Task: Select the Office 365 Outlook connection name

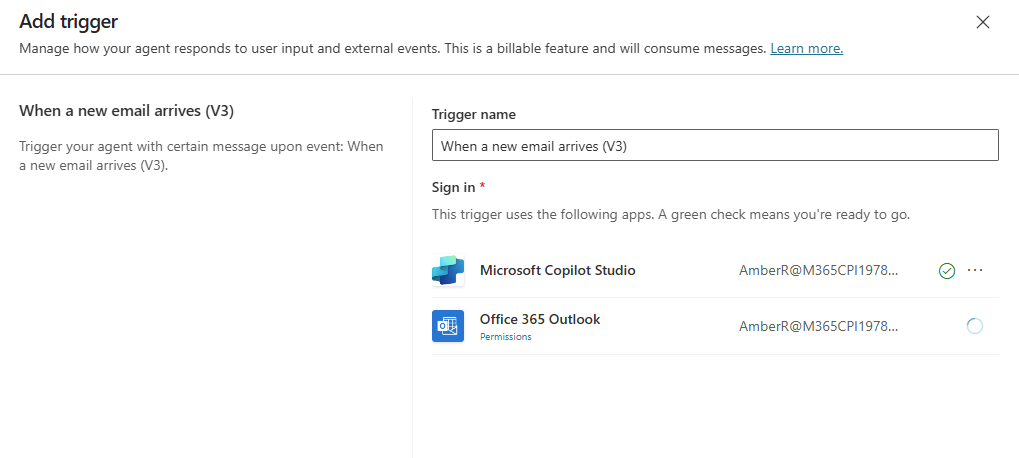Action: (x=540, y=319)
